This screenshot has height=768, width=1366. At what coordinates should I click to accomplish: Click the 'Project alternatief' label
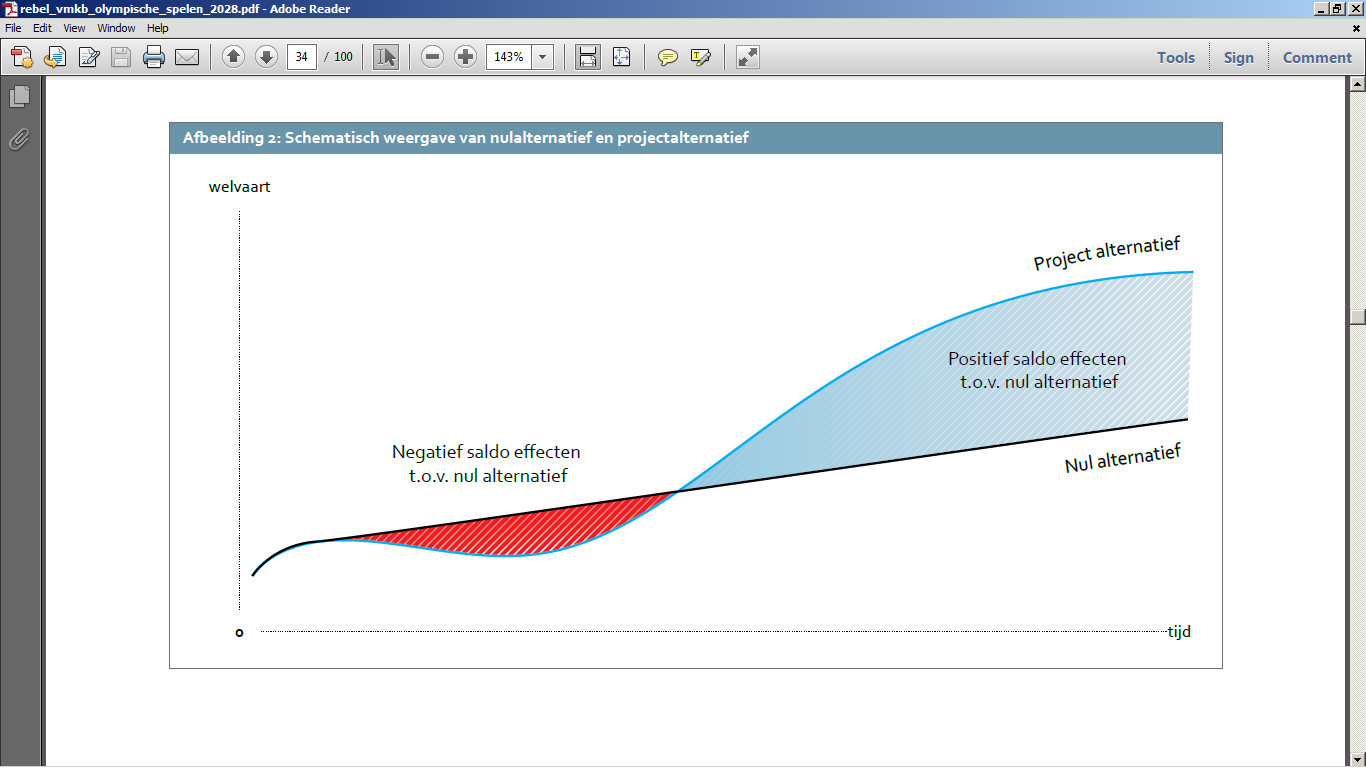click(1107, 253)
